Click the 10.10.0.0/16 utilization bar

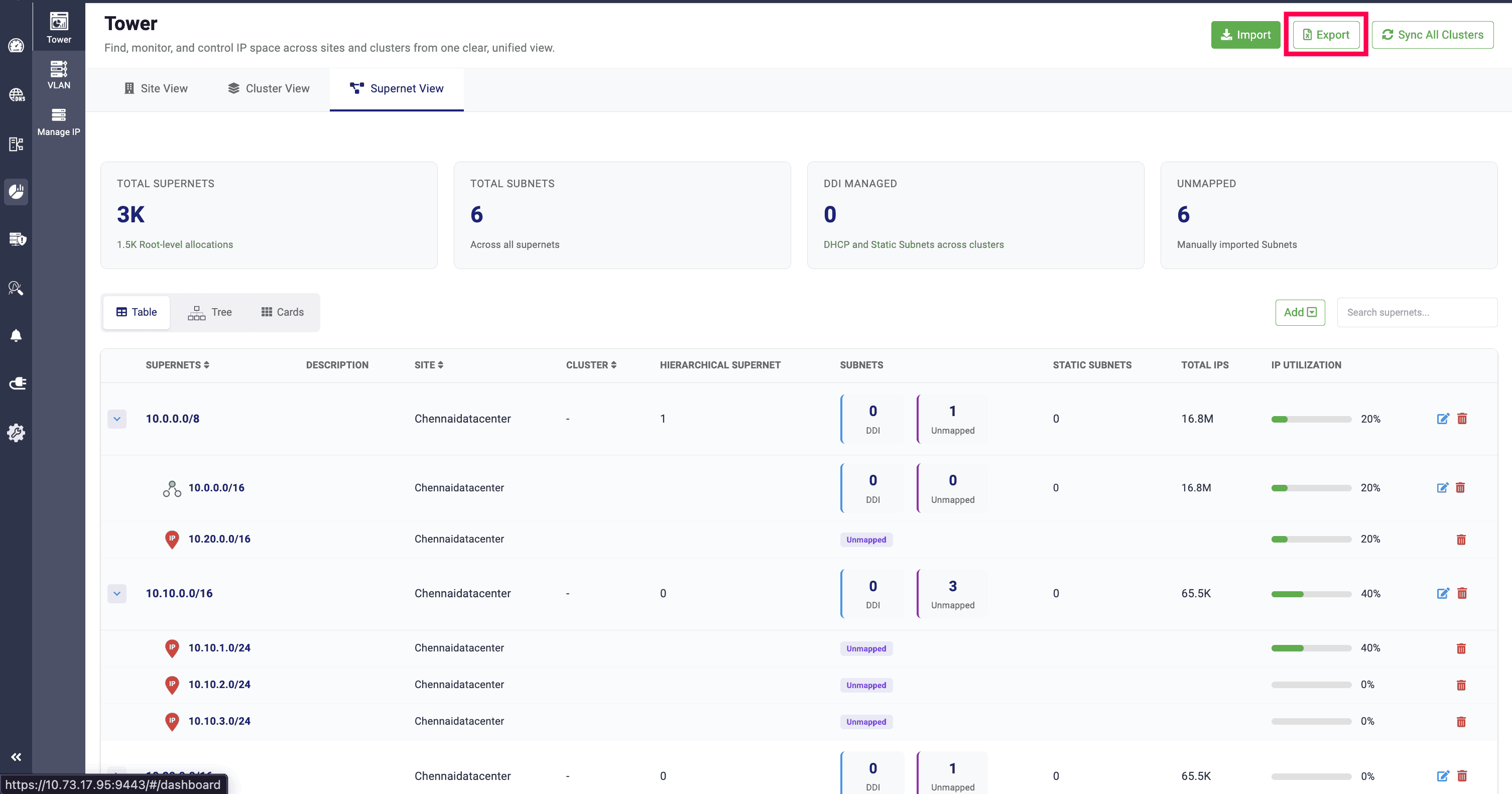pos(1311,594)
